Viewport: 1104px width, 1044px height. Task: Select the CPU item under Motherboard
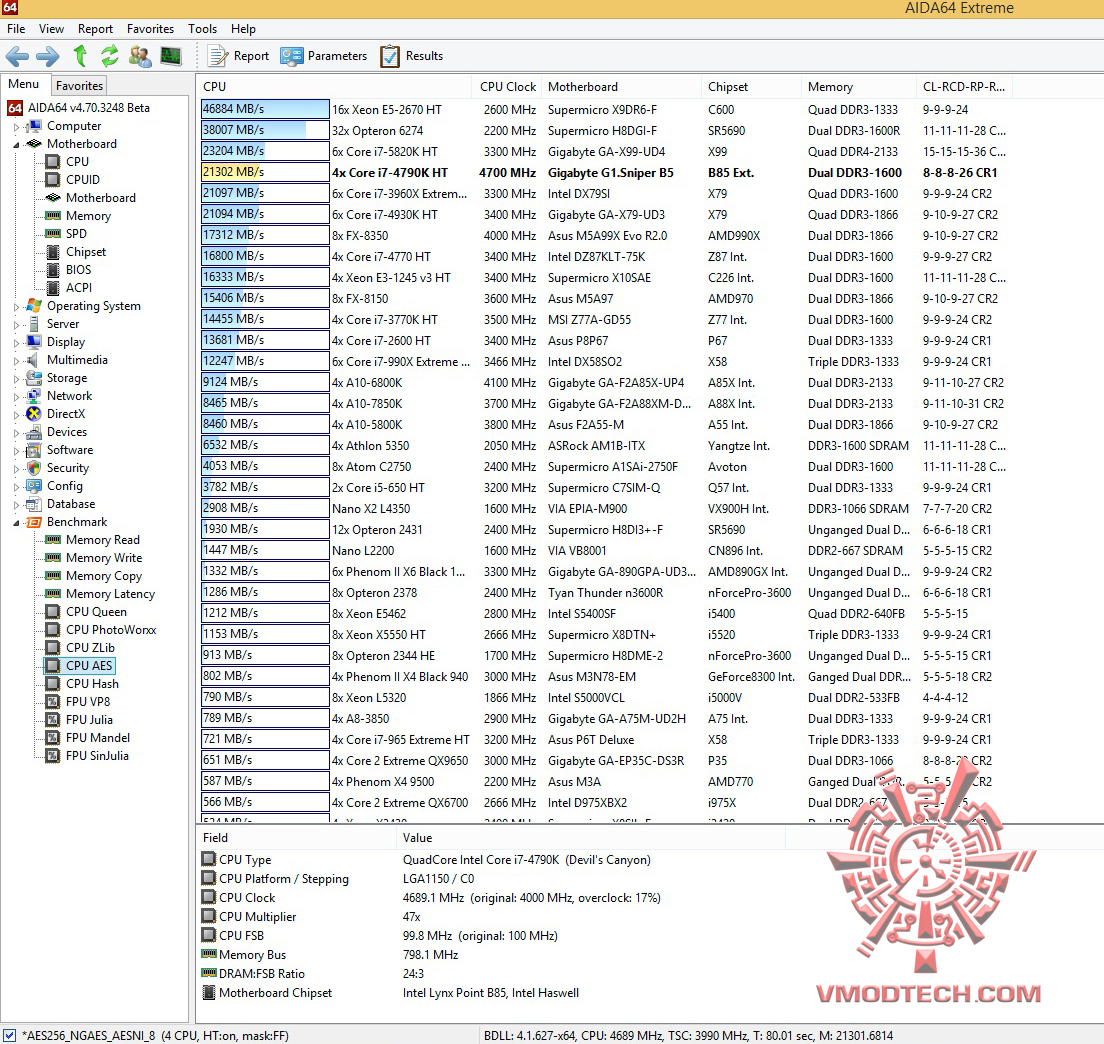pos(77,161)
